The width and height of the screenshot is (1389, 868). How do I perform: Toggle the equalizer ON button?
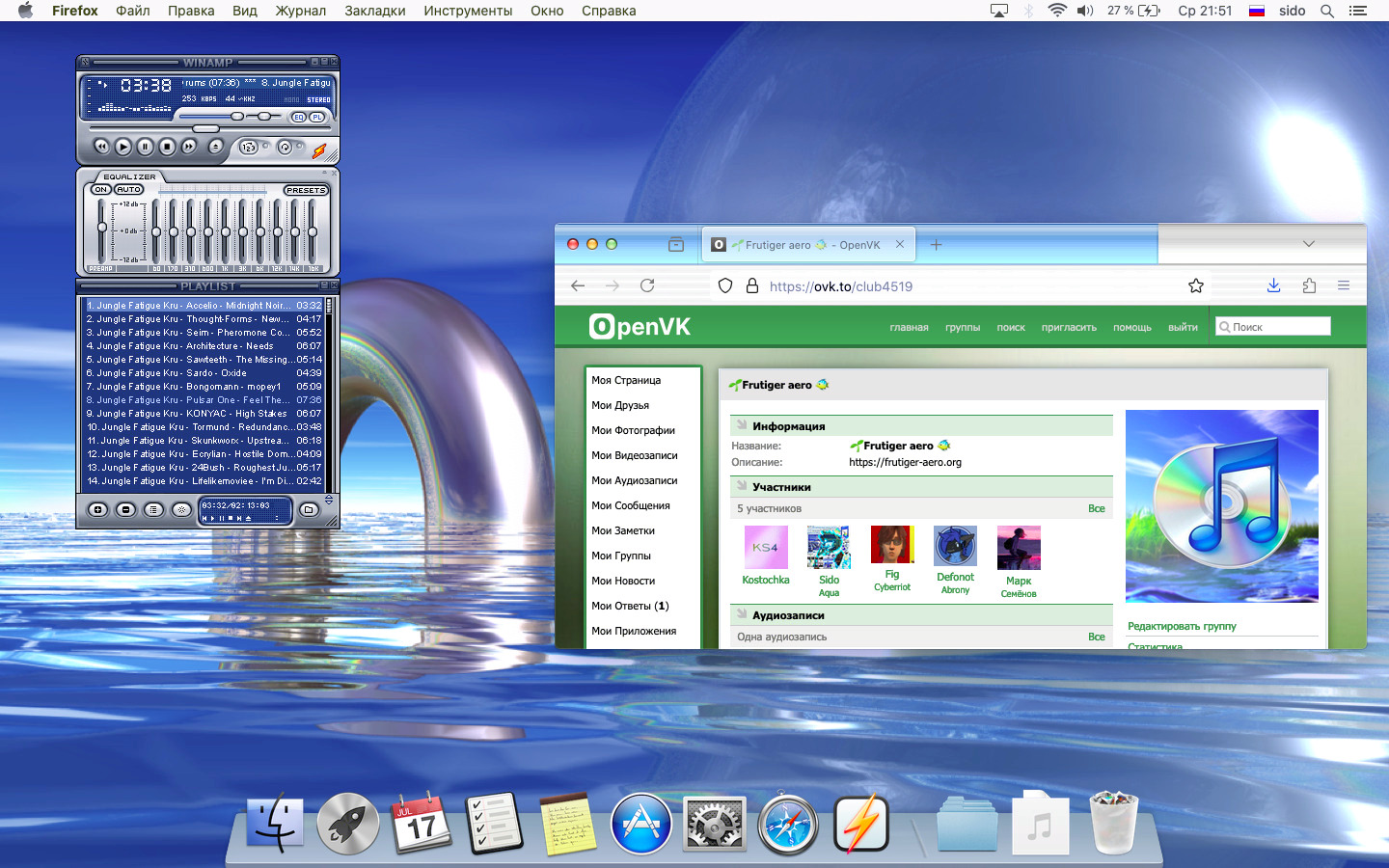[100, 190]
